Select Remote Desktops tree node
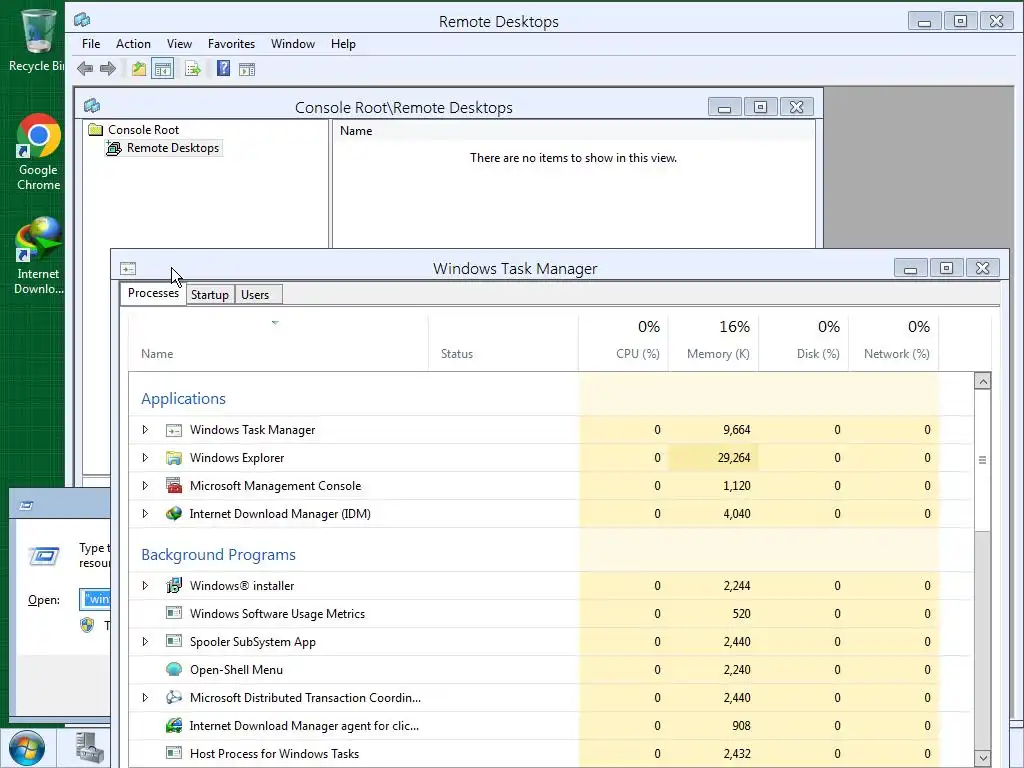 pyautogui.click(x=172, y=148)
